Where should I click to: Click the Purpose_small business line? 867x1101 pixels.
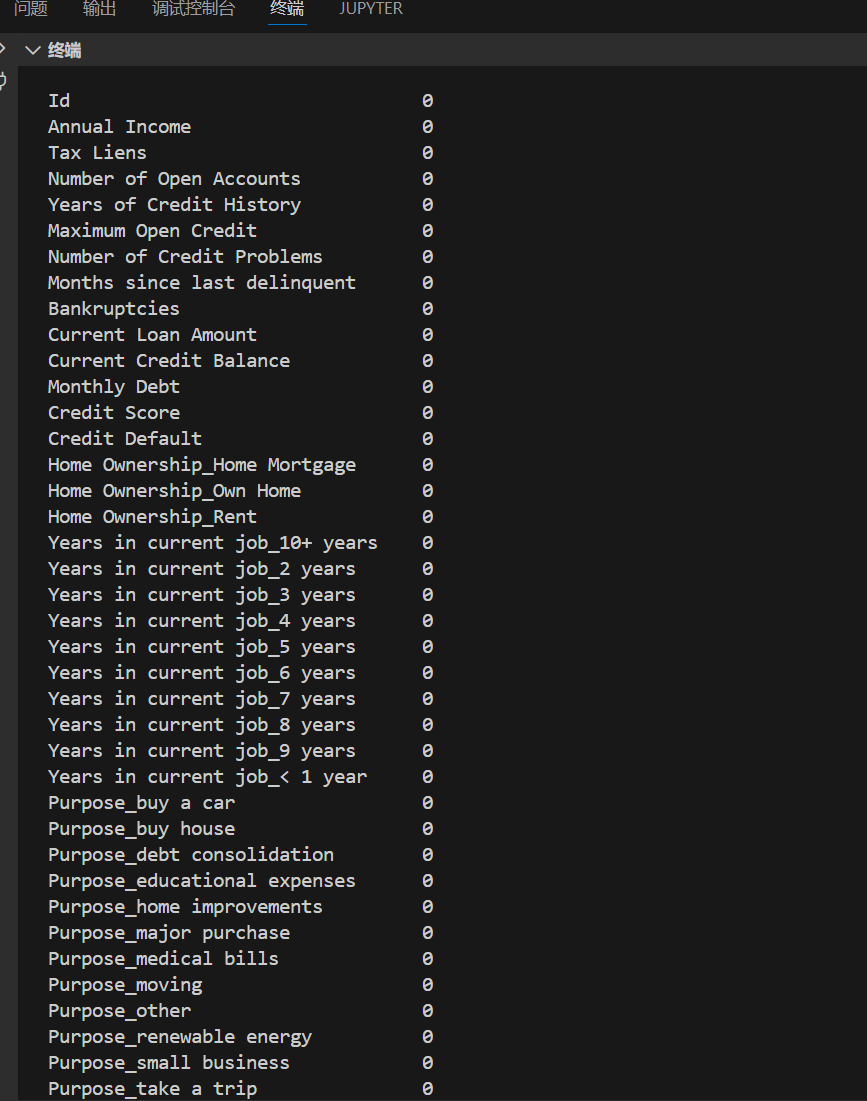pos(168,1062)
